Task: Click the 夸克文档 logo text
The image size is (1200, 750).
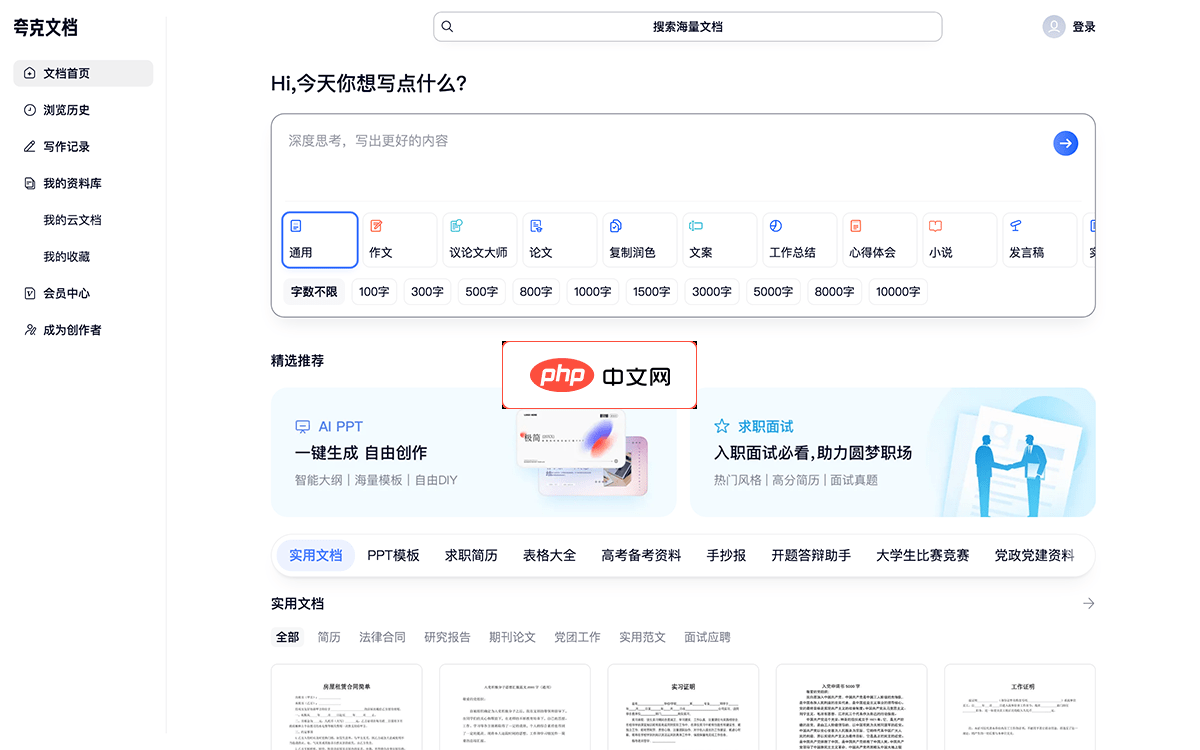Action: 45,28
